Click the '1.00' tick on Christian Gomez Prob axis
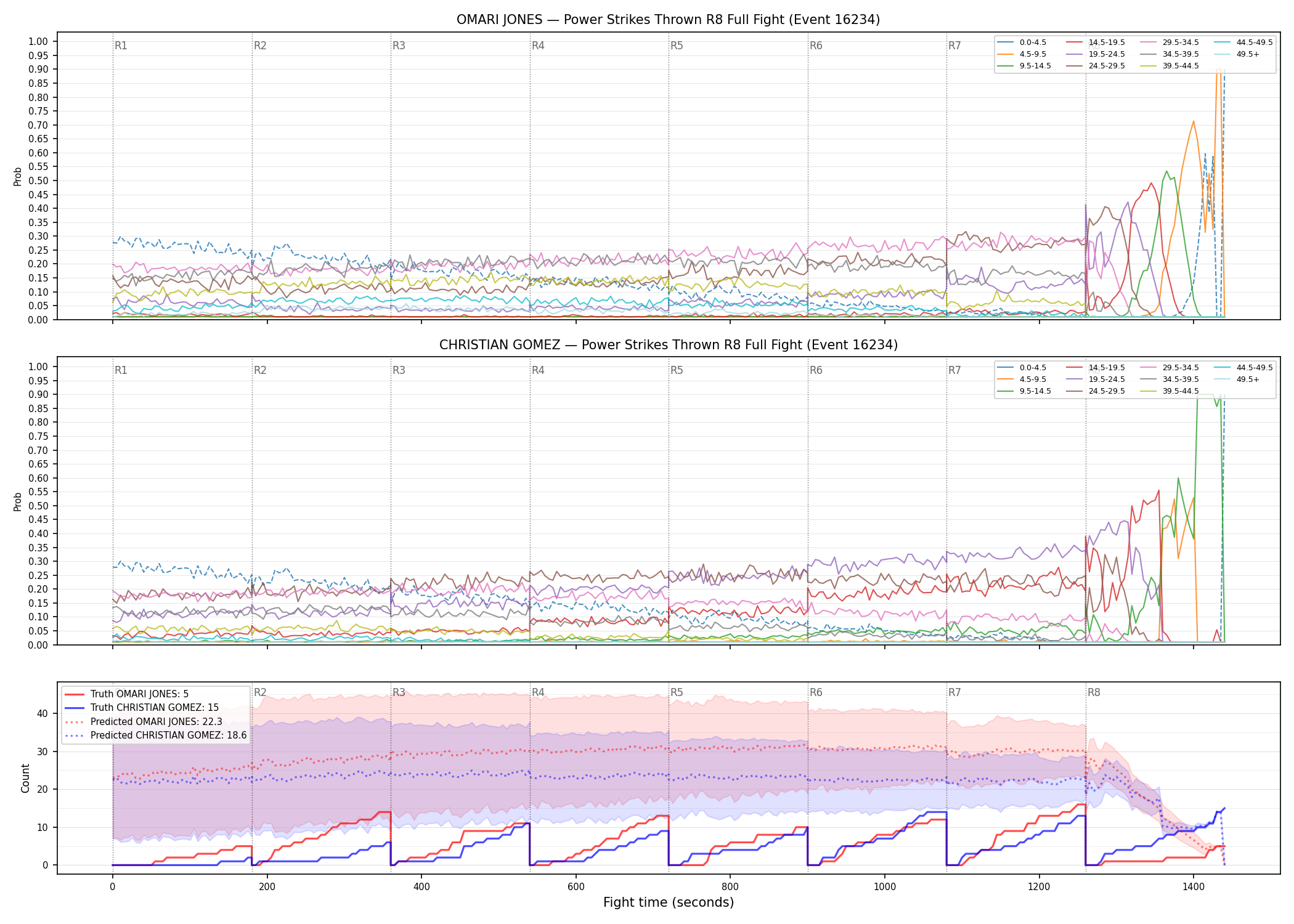Screen dimensions: 1294x924 (38, 367)
